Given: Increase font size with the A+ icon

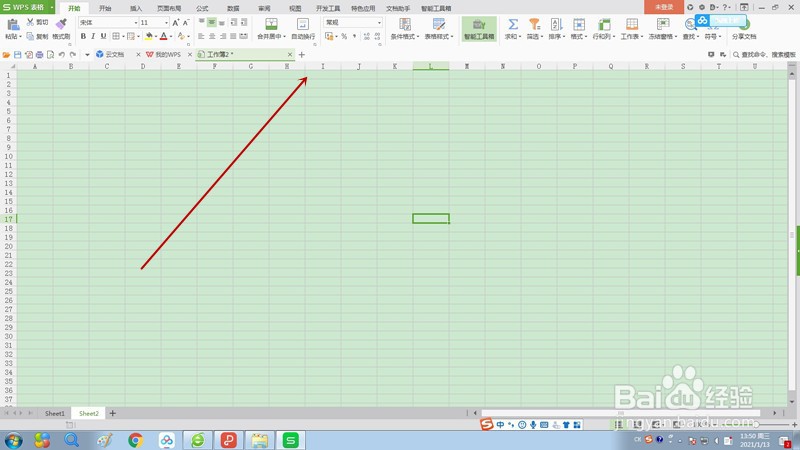Looking at the screenshot, I should coord(176,22).
